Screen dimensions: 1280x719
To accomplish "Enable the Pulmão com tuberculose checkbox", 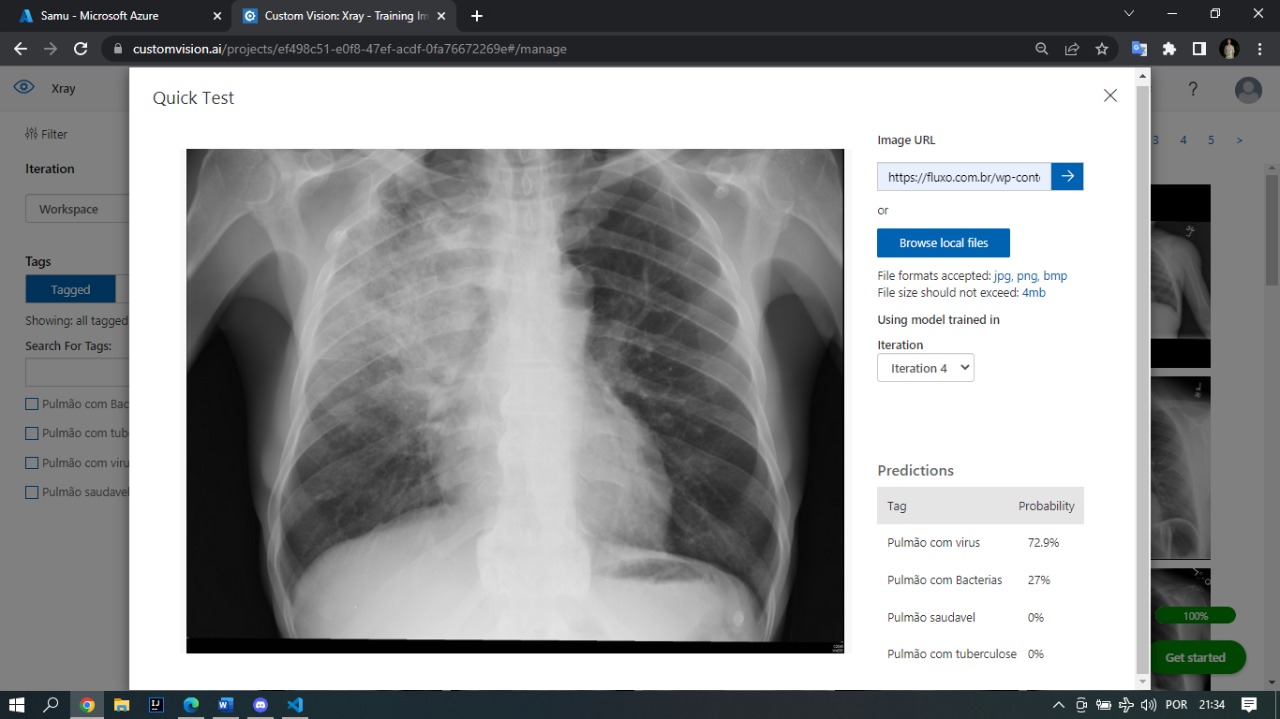I will click(32, 433).
